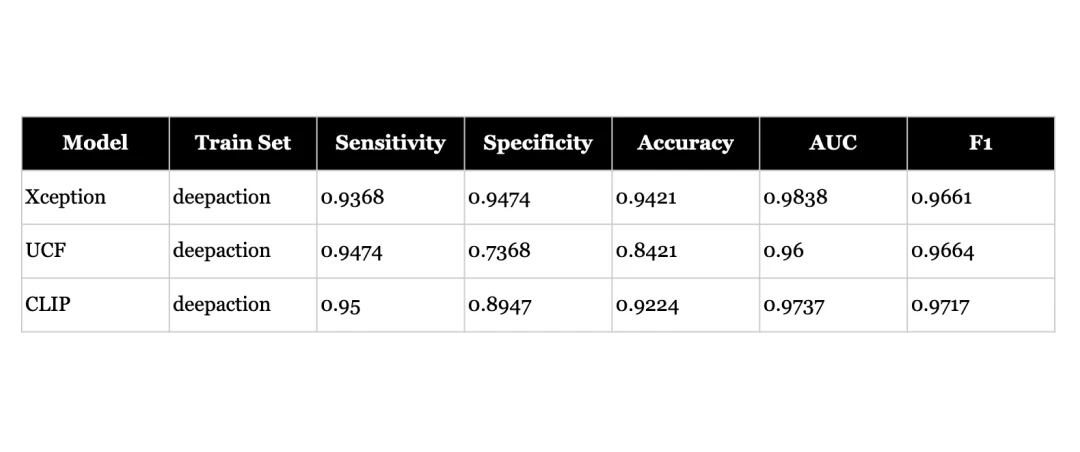1080x452 pixels.
Task: Click UCF AUC value 0.96
Action: point(783,251)
